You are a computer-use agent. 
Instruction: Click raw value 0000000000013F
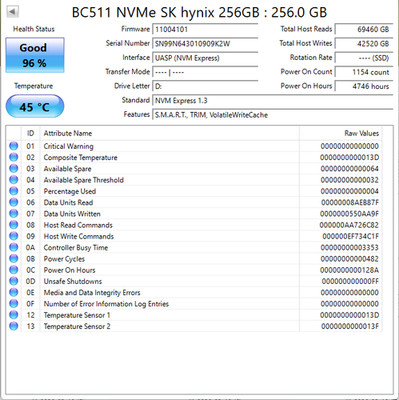point(350,326)
